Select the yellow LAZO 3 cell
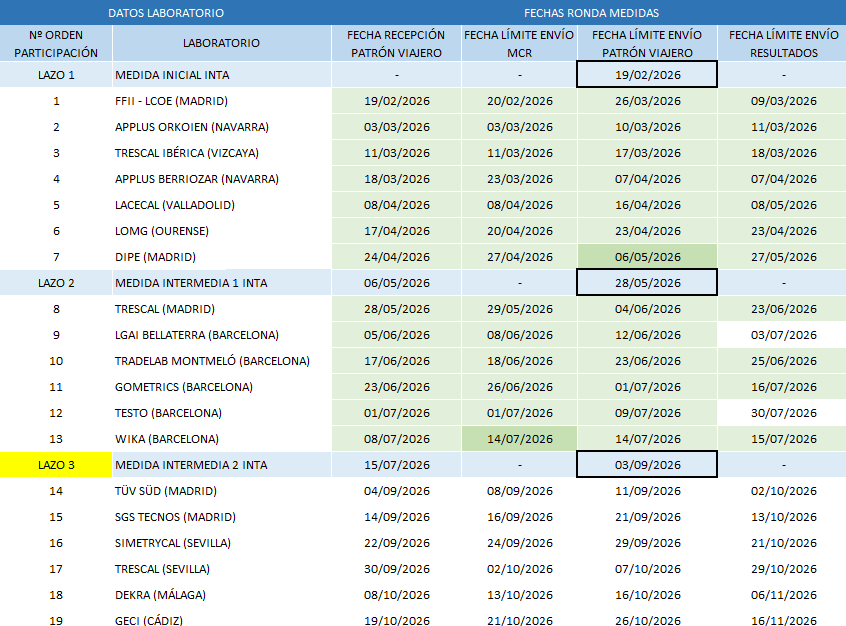Image resolution: width=846 pixels, height=626 pixels. [x=56, y=465]
